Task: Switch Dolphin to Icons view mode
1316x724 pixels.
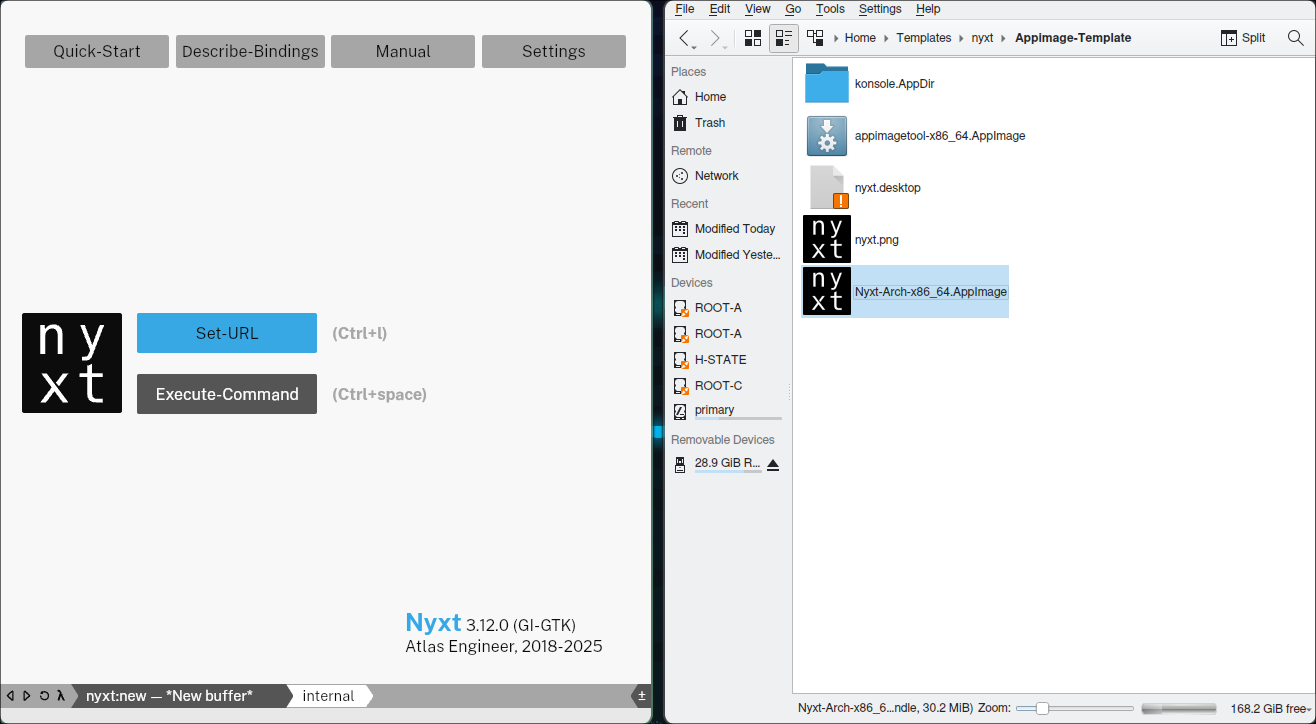Action: point(753,38)
